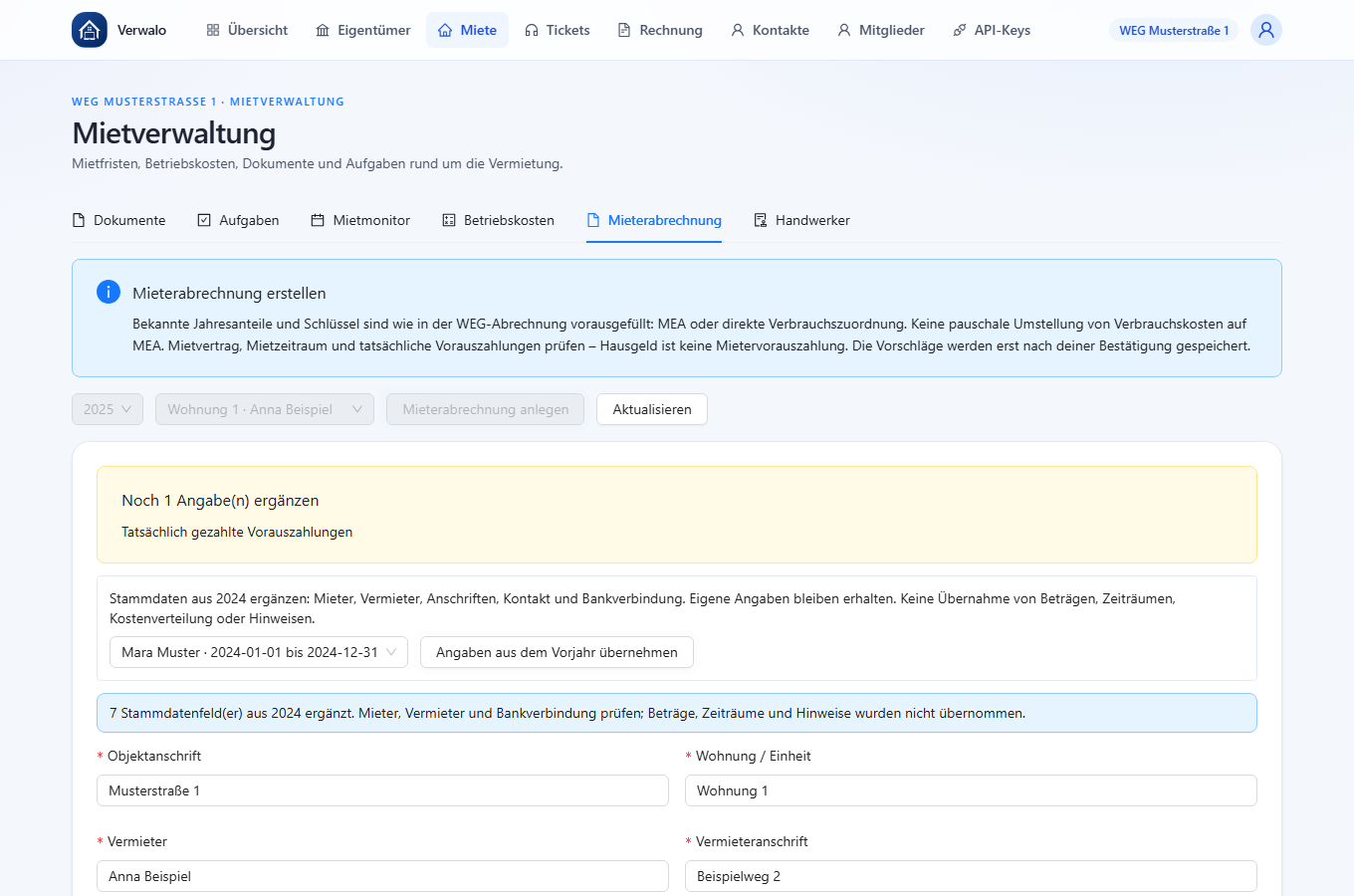Select the Mieterabrechnung tab
The width and height of the screenshot is (1354, 896).
(654, 220)
